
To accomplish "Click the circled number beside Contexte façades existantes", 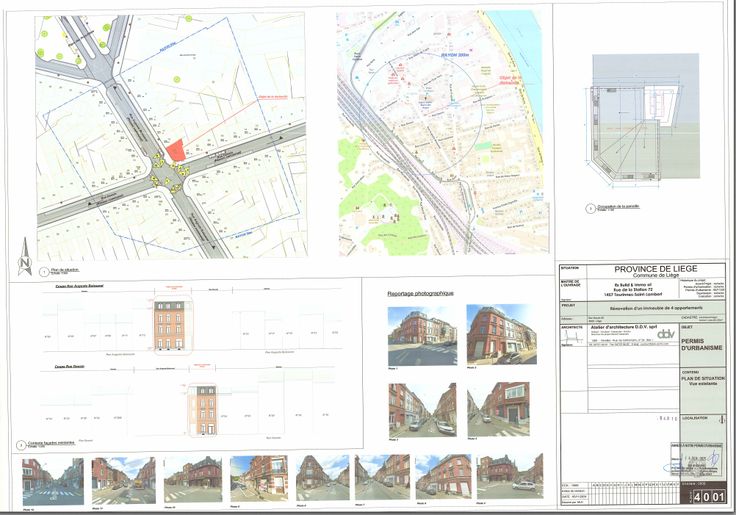I will (19, 444).
